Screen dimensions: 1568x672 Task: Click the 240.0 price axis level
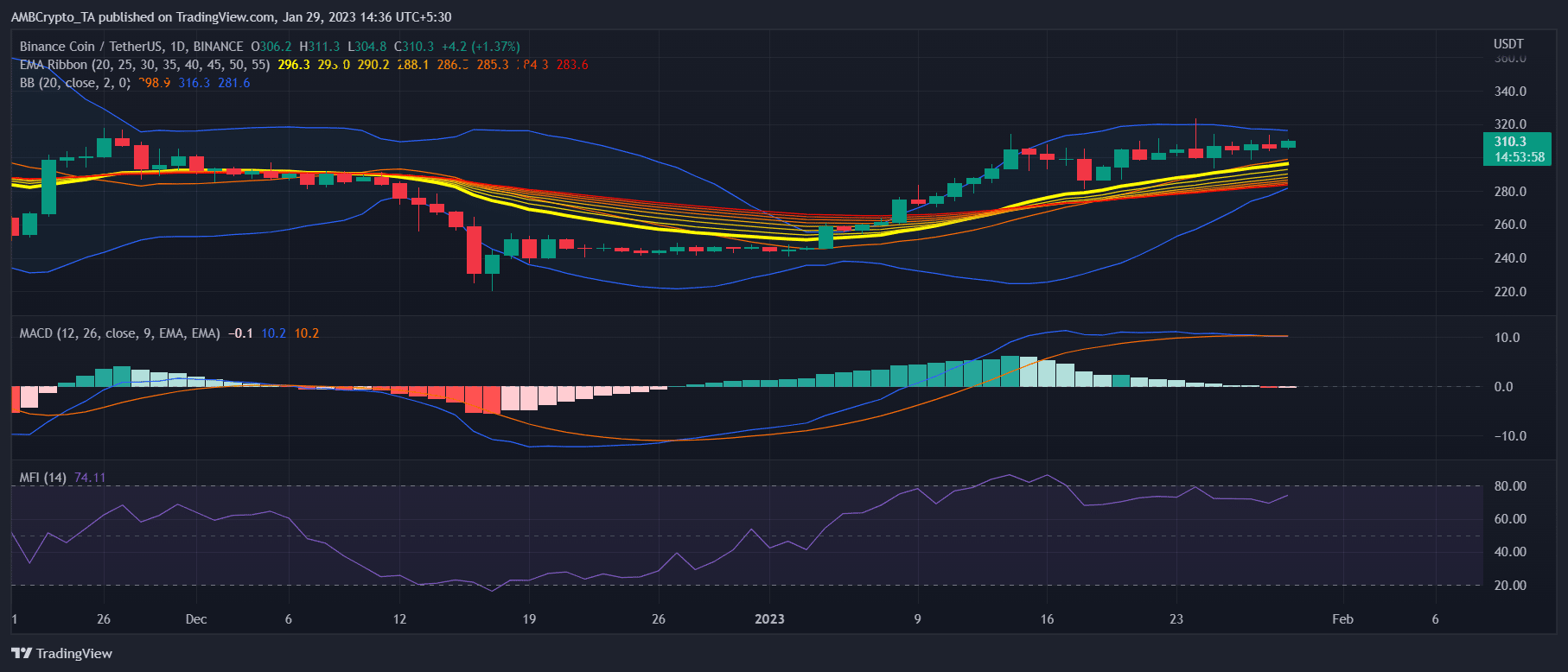coord(1510,258)
